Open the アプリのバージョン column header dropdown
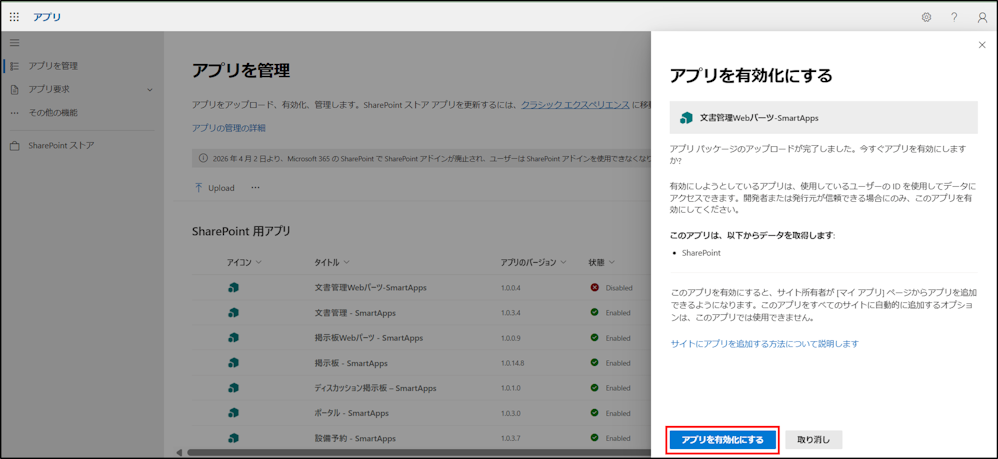Image resolution: width=998 pixels, height=459 pixels. 562,262
